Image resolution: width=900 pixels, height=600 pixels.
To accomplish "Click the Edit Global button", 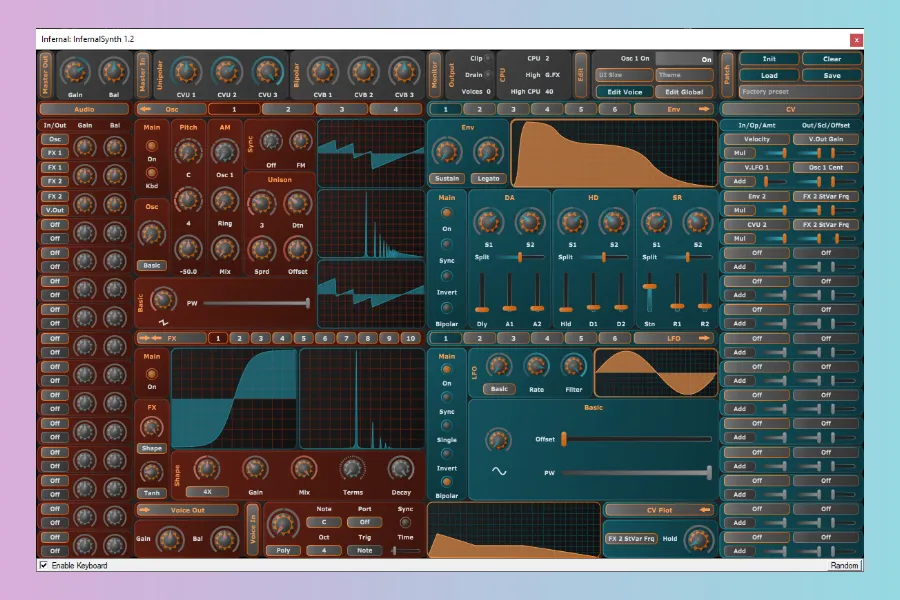I will [x=683, y=91].
